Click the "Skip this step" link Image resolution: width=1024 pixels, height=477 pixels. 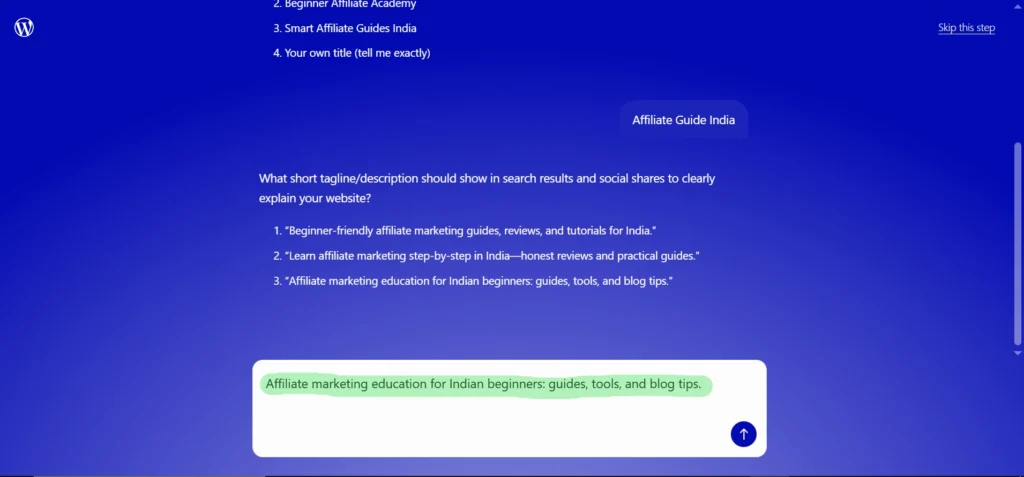(966, 28)
